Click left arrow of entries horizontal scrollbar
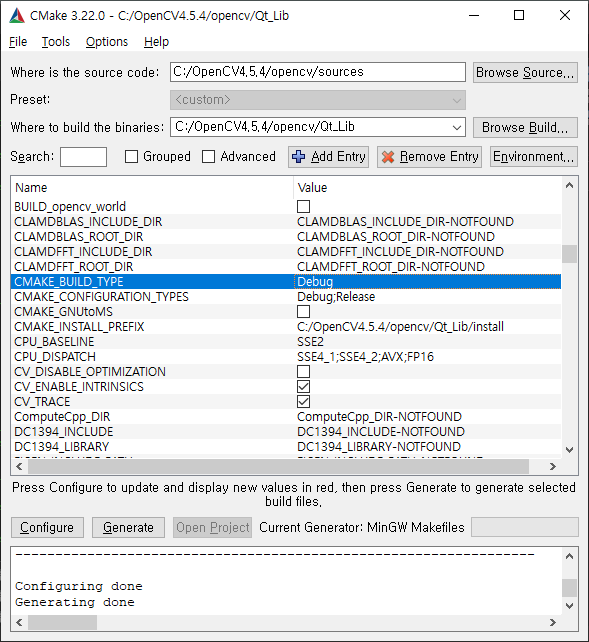 pyautogui.click(x=19, y=466)
